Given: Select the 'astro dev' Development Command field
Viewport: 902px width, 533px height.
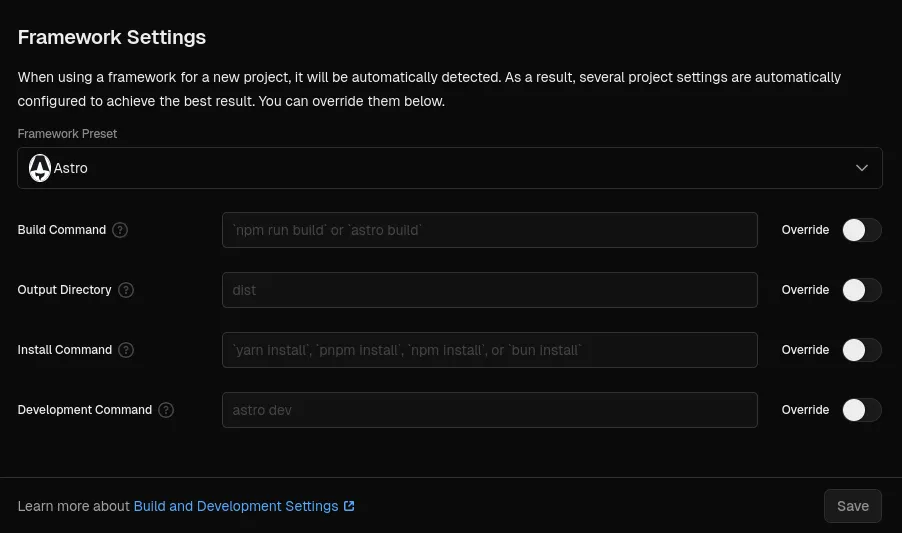Looking at the screenshot, I should click(489, 410).
